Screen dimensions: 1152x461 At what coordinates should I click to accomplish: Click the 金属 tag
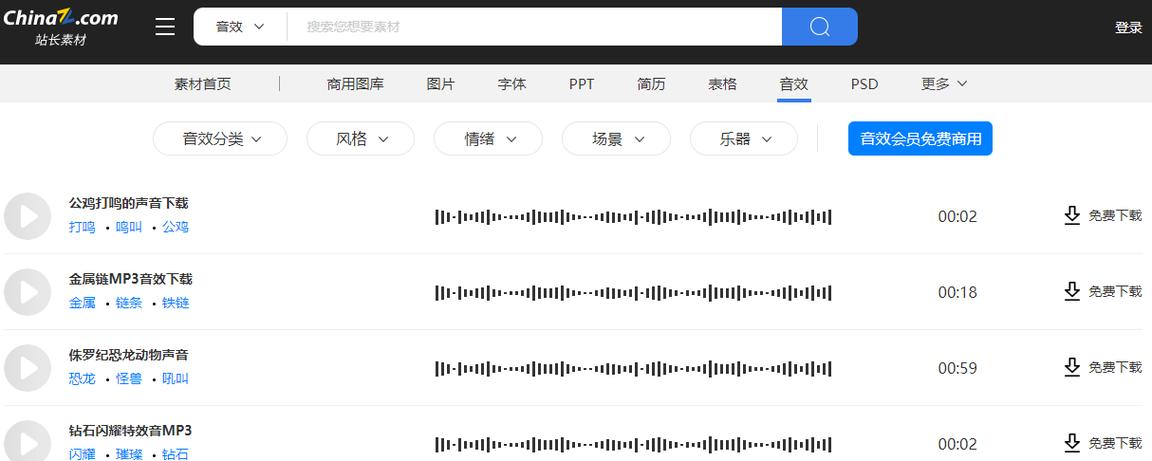point(82,303)
